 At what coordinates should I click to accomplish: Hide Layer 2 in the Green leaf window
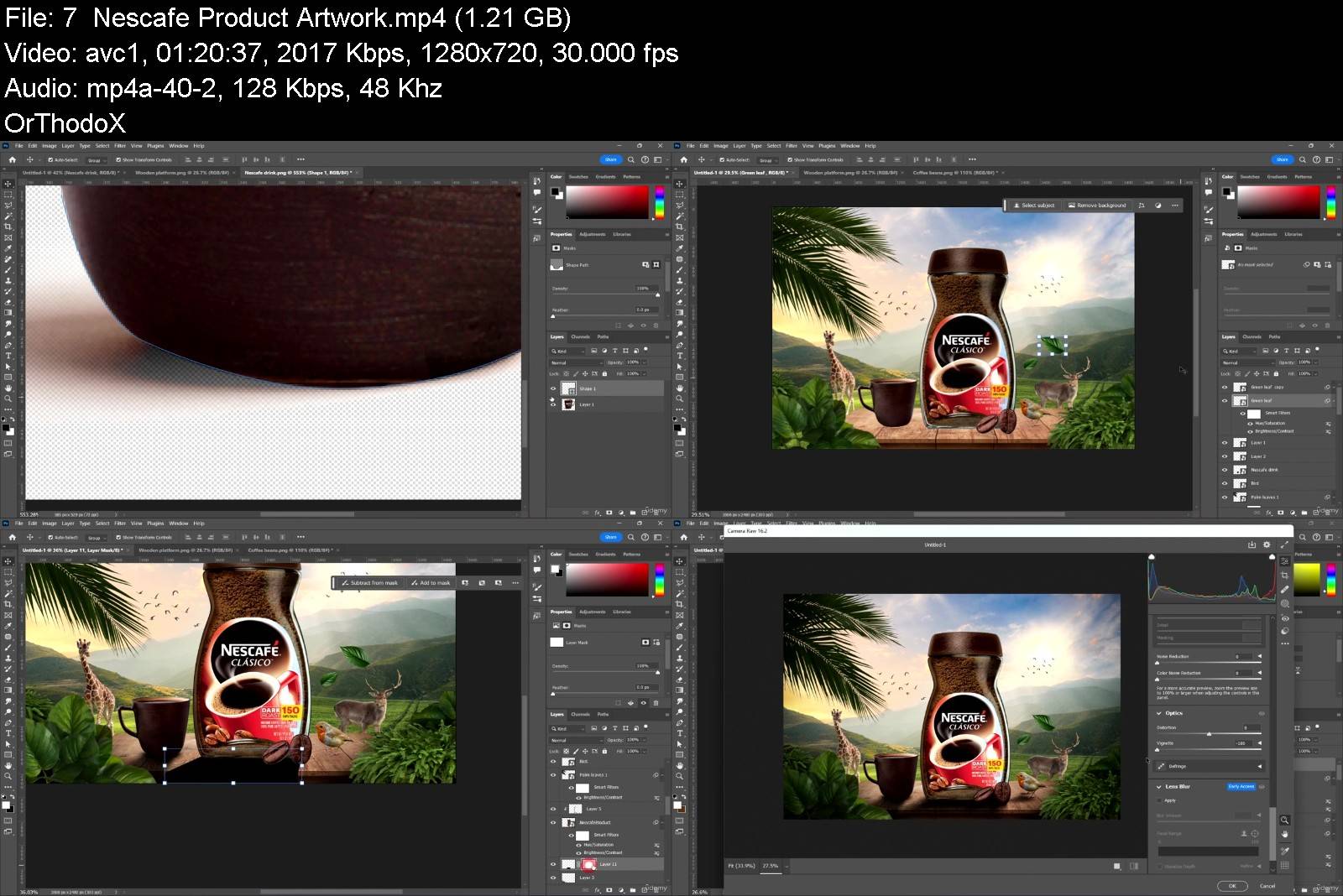[x=1225, y=456]
